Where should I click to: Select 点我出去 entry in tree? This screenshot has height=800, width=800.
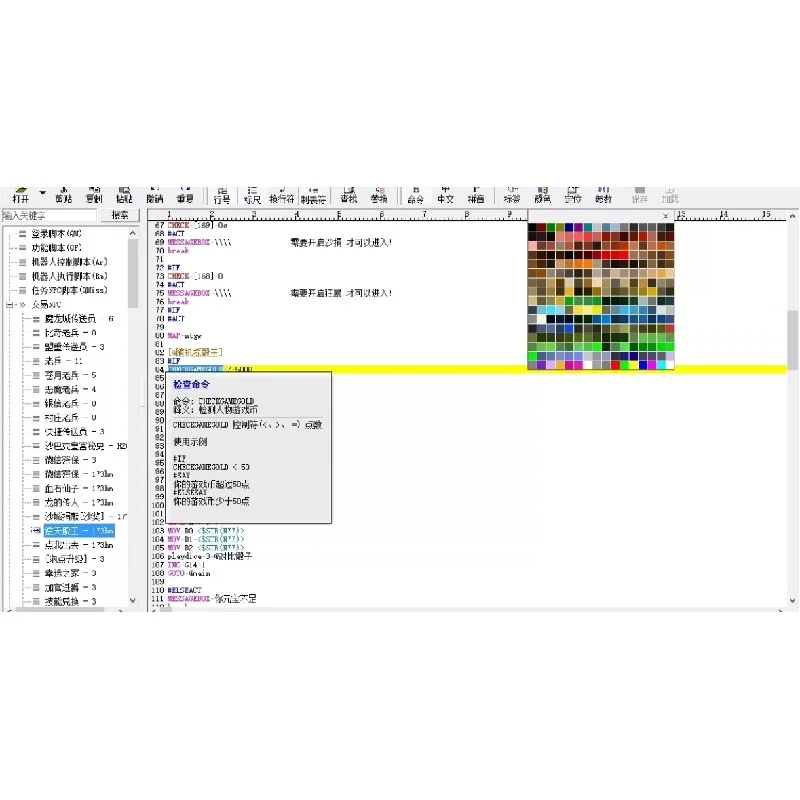tap(79, 545)
